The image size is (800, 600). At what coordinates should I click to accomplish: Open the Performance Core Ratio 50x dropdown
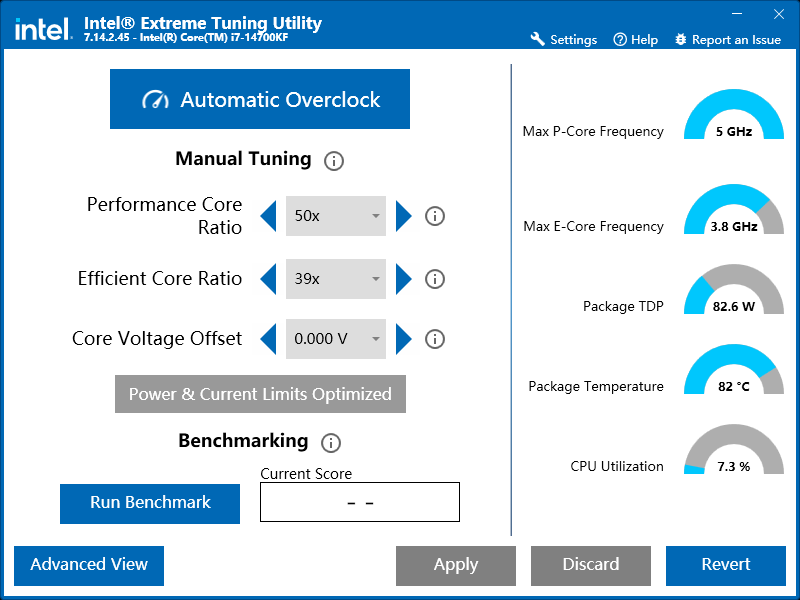pos(336,216)
